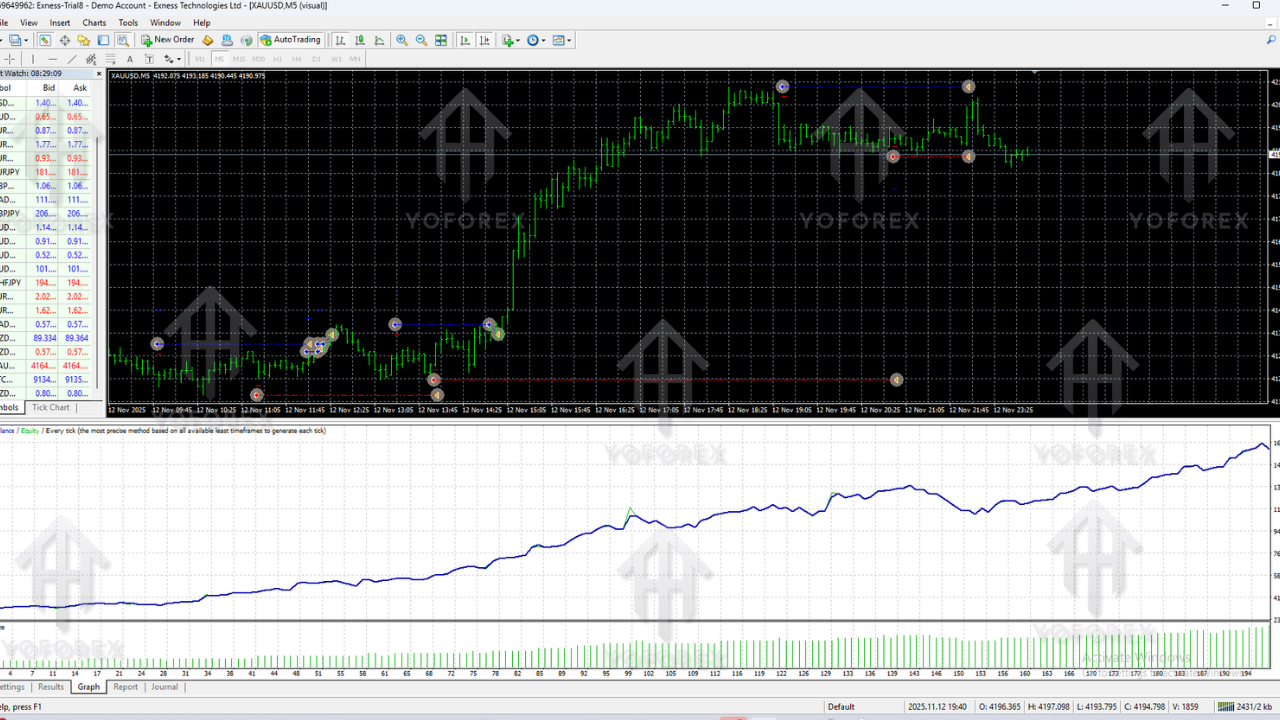Select the trendline drawing tool
The height and width of the screenshot is (720, 1280).
(x=71, y=58)
